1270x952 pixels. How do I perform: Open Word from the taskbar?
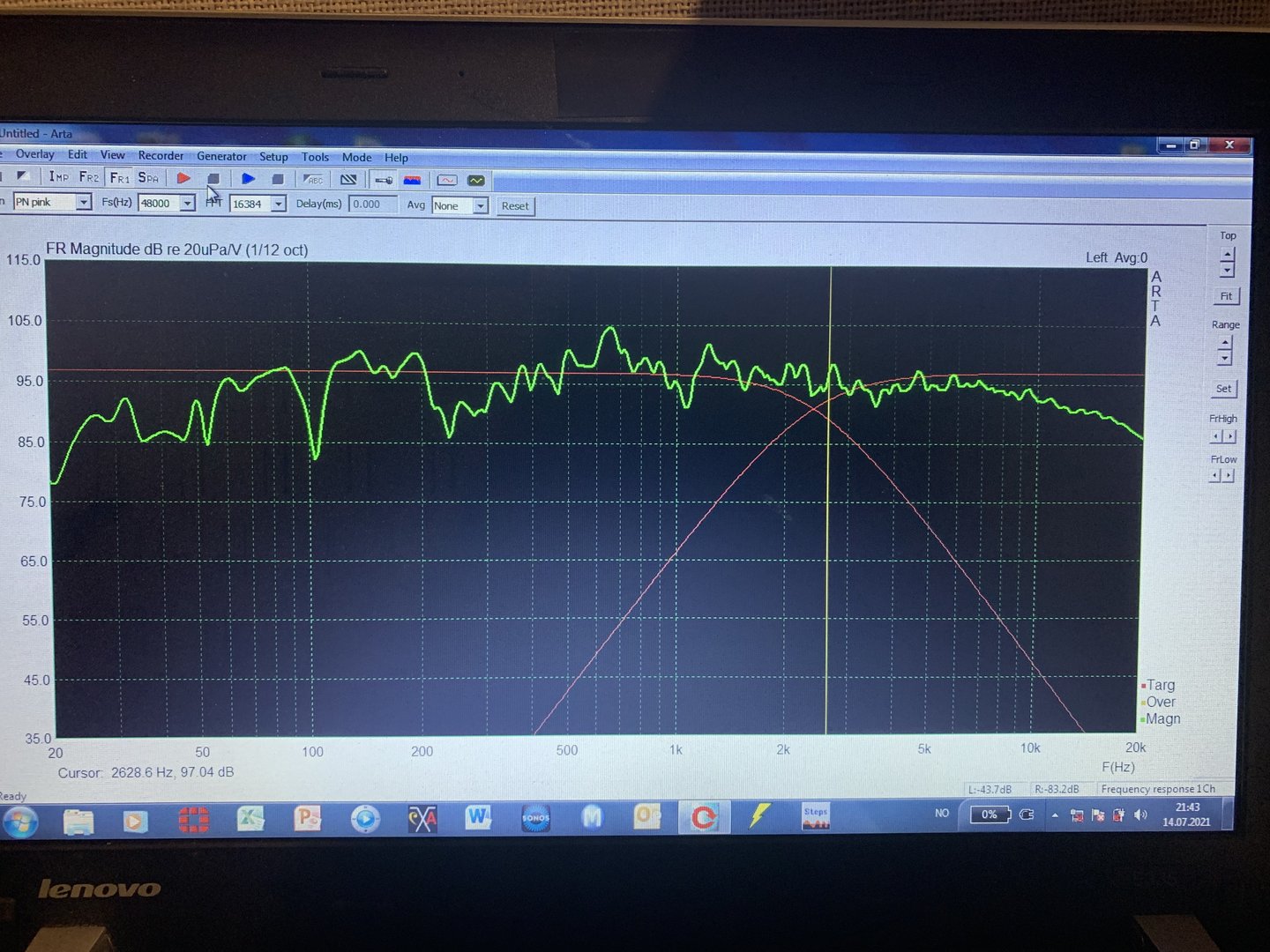pos(478,818)
